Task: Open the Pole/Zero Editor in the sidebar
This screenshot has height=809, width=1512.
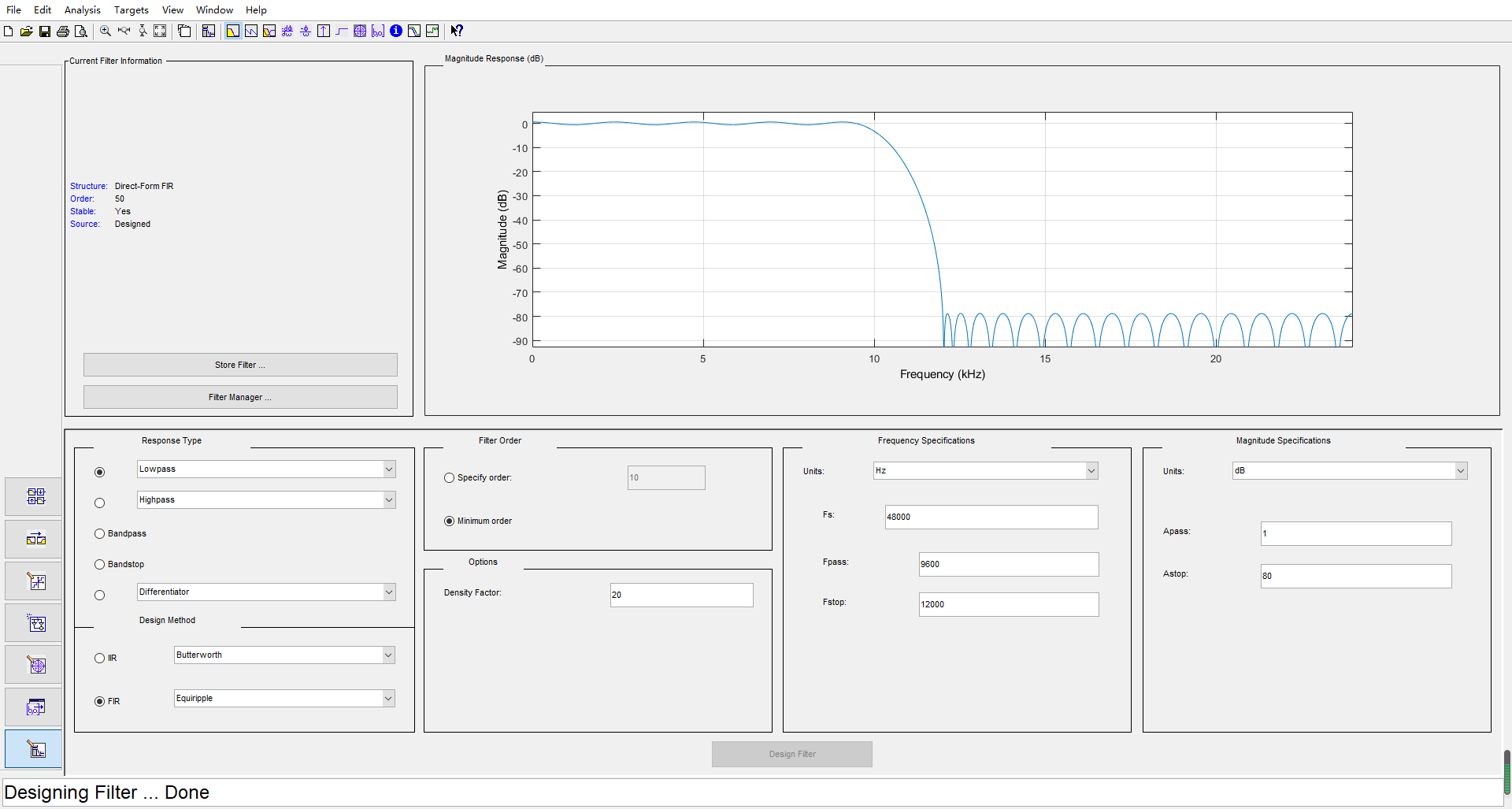Action: point(33,664)
